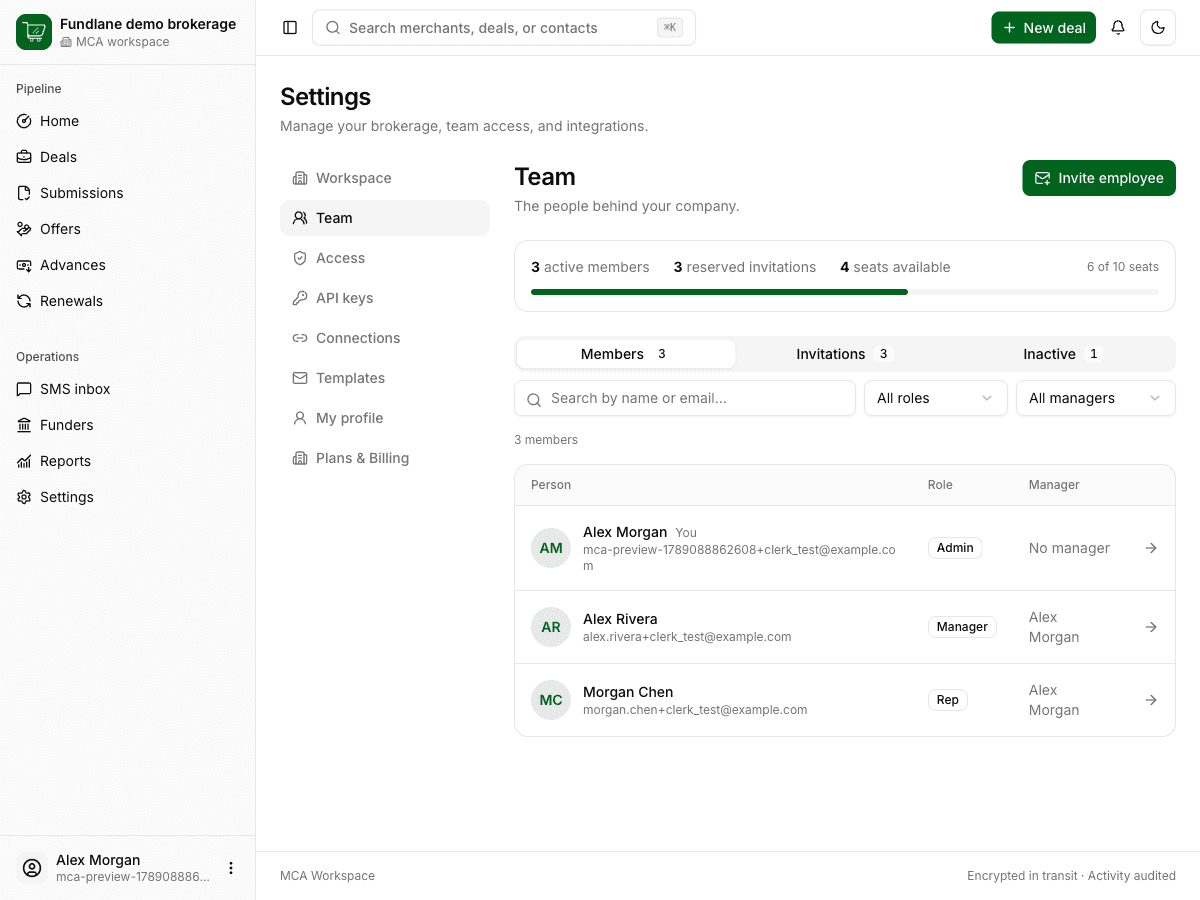
Task: Click the Settings gear icon
Action: [x=24, y=497]
